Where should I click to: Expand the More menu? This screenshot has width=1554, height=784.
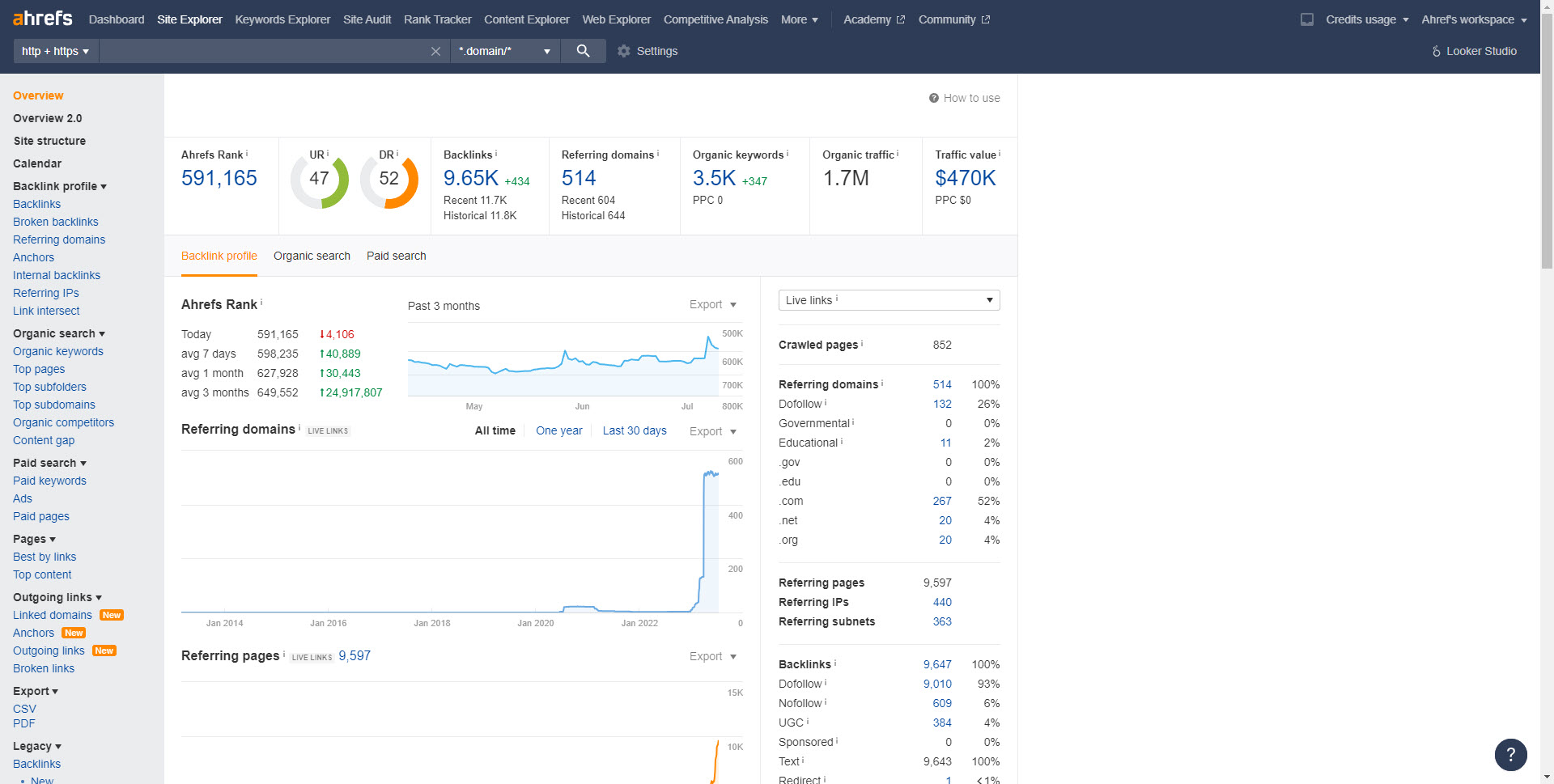pos(799,19)
